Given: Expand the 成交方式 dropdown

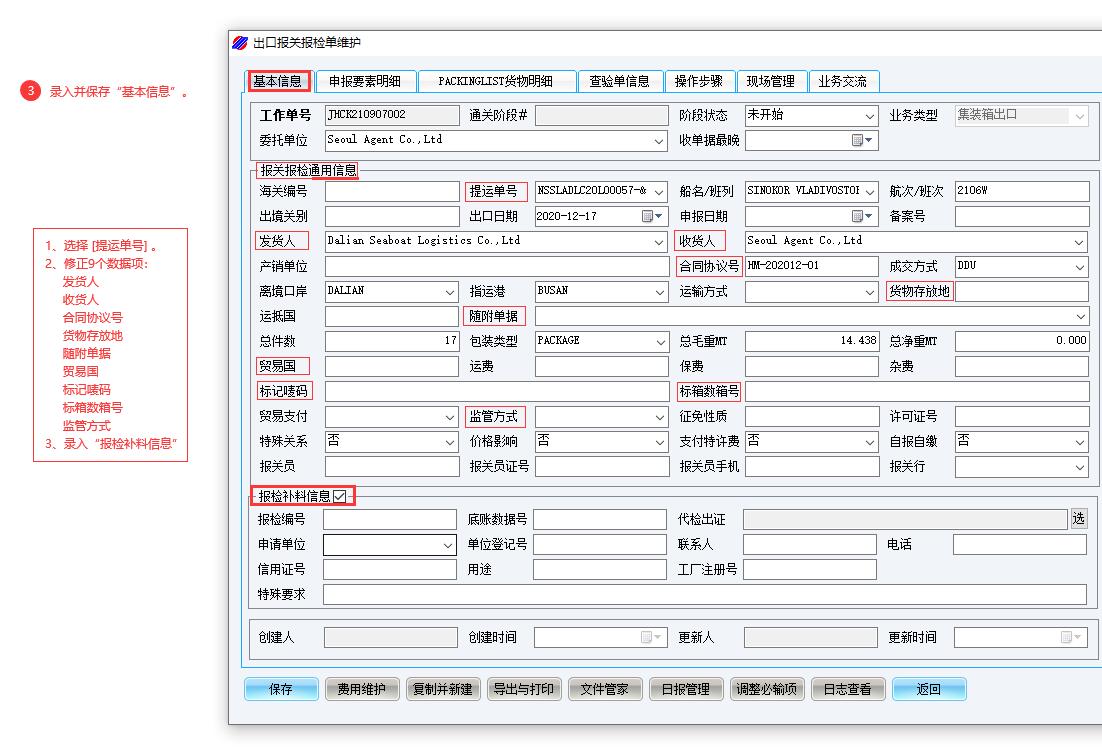Looking at the screenshot, I should [1079, 267].
